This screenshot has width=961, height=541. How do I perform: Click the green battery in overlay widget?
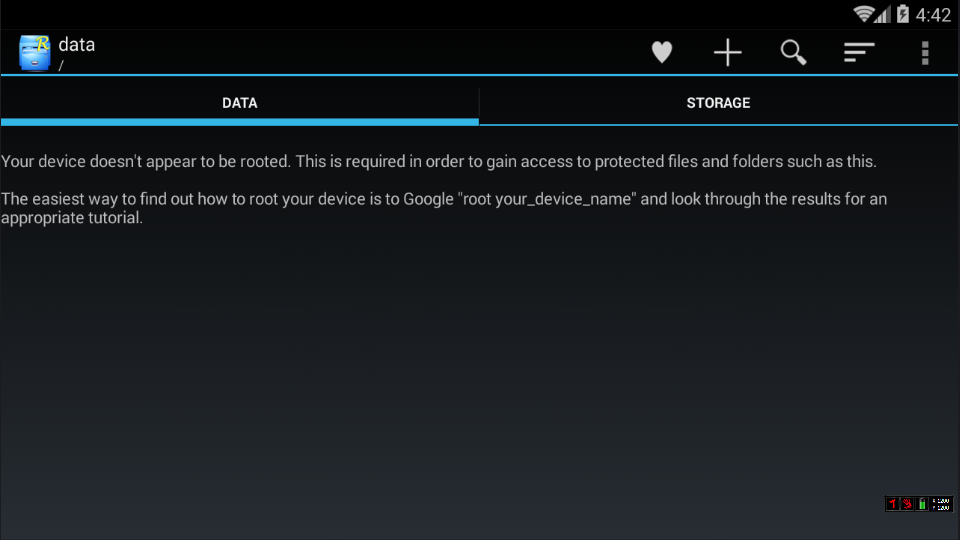(x=922, y=504)
